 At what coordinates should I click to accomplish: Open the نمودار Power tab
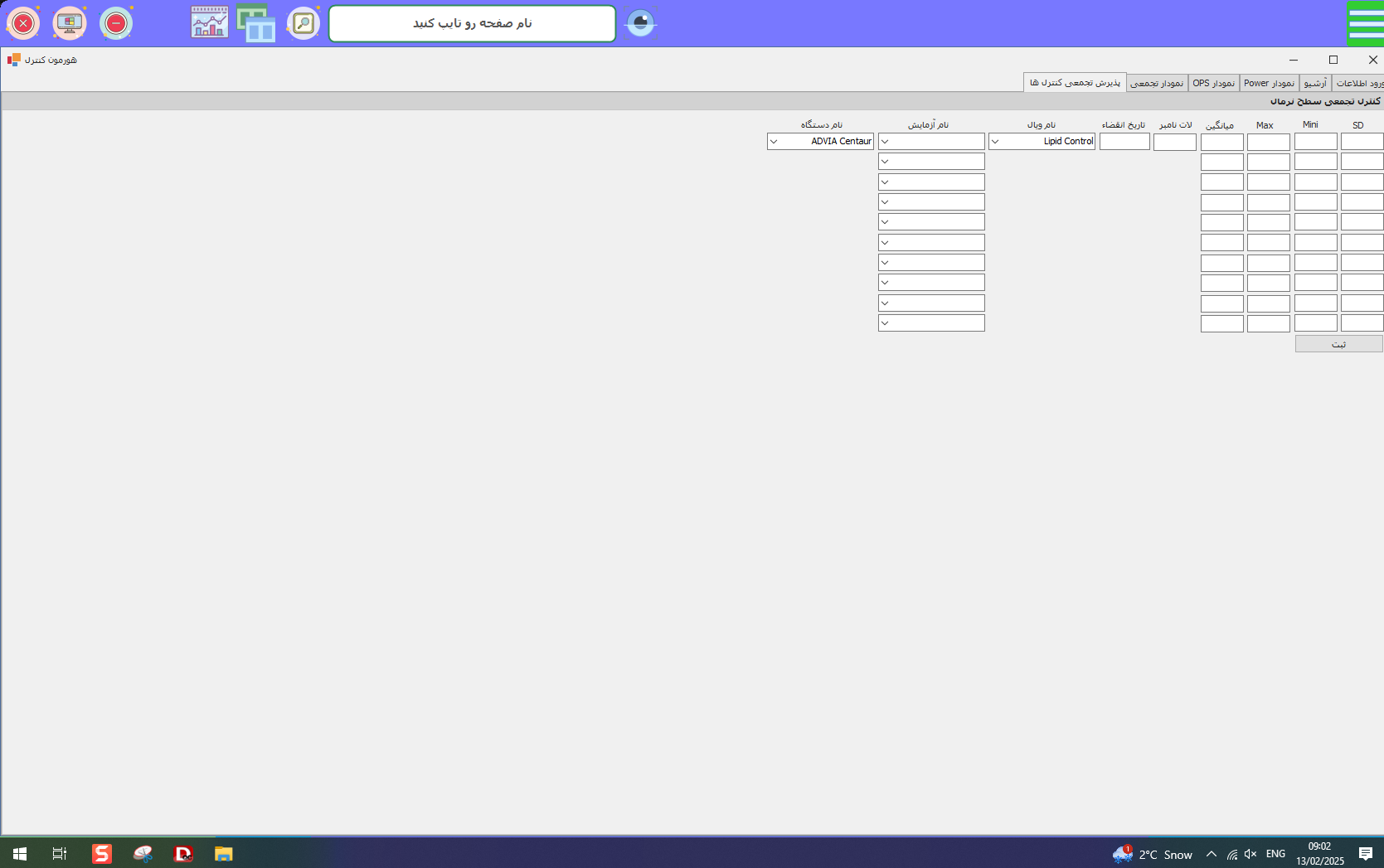click(x=1269, y=83)
